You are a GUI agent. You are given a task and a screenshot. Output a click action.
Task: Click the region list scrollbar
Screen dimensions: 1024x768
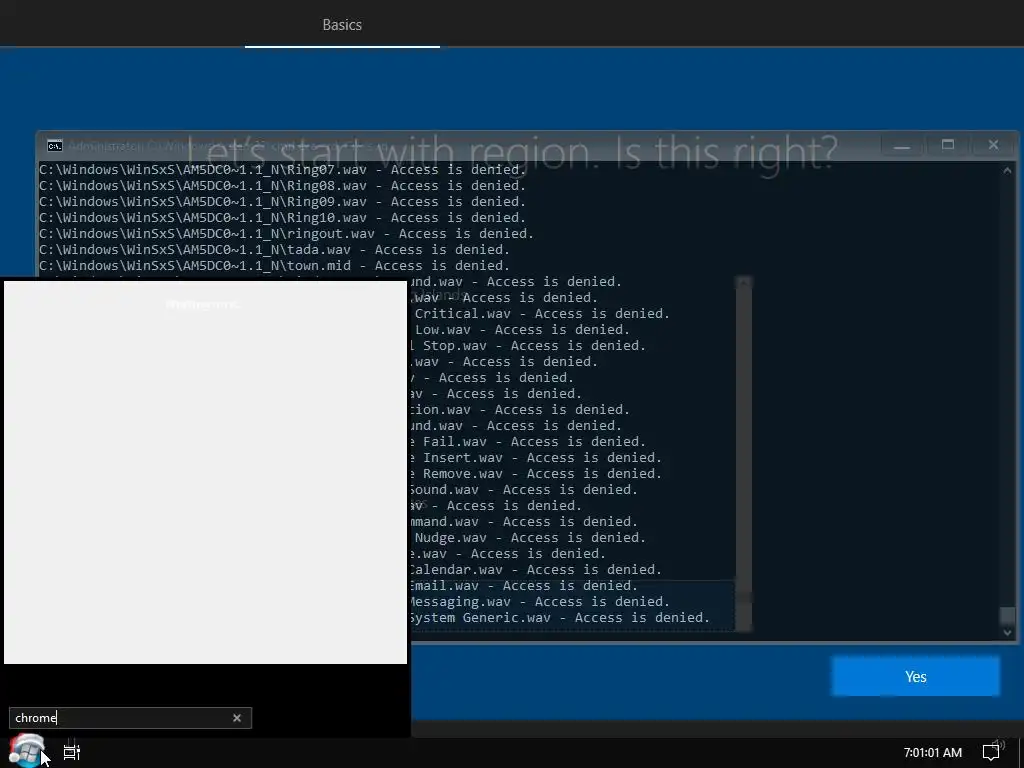click(x=744, y=454)
